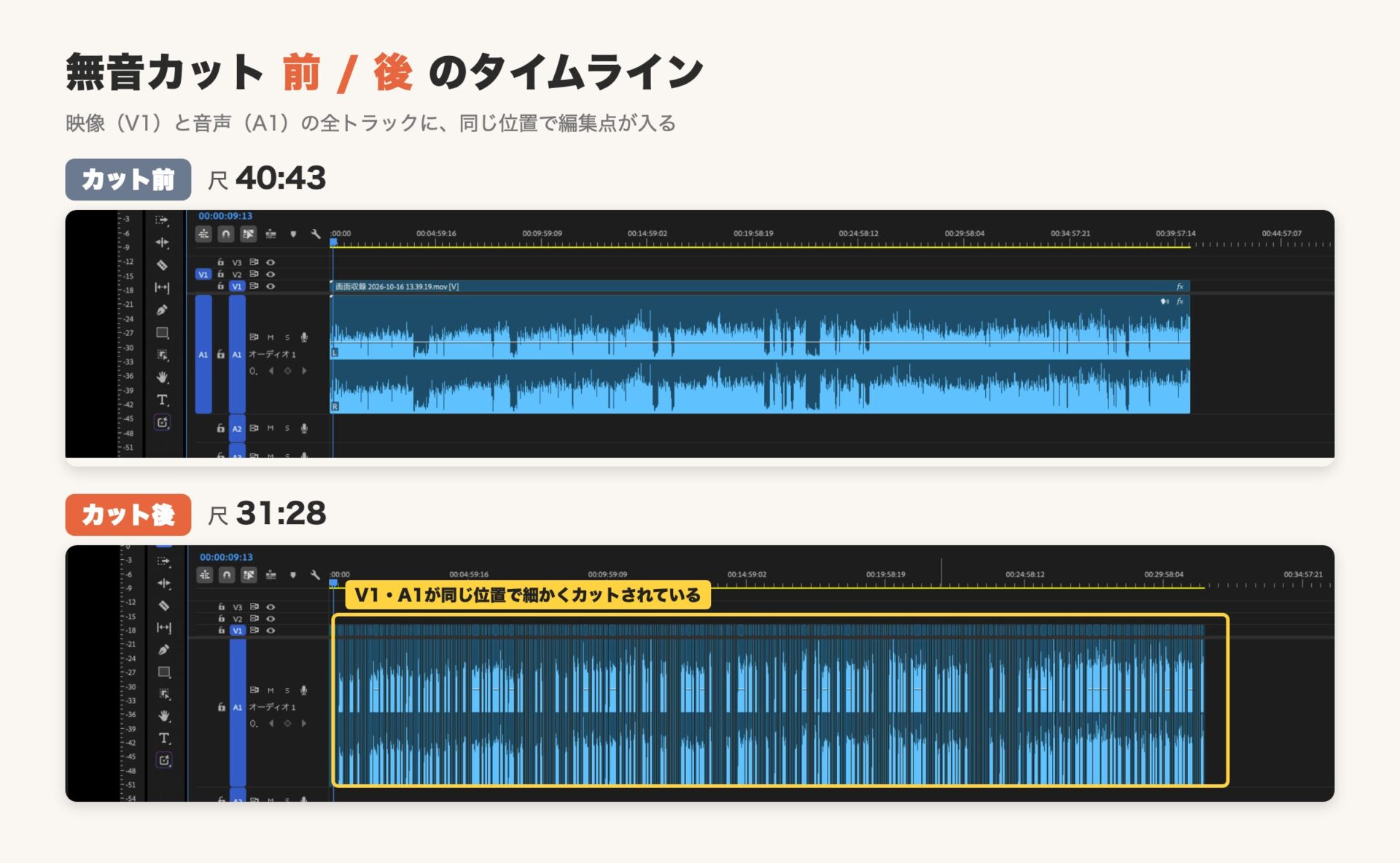Go to next keyframe on A1 after-cut timeline
Image resolution: width=1400 pixels, height=863 pixels.
pos(304,724)
